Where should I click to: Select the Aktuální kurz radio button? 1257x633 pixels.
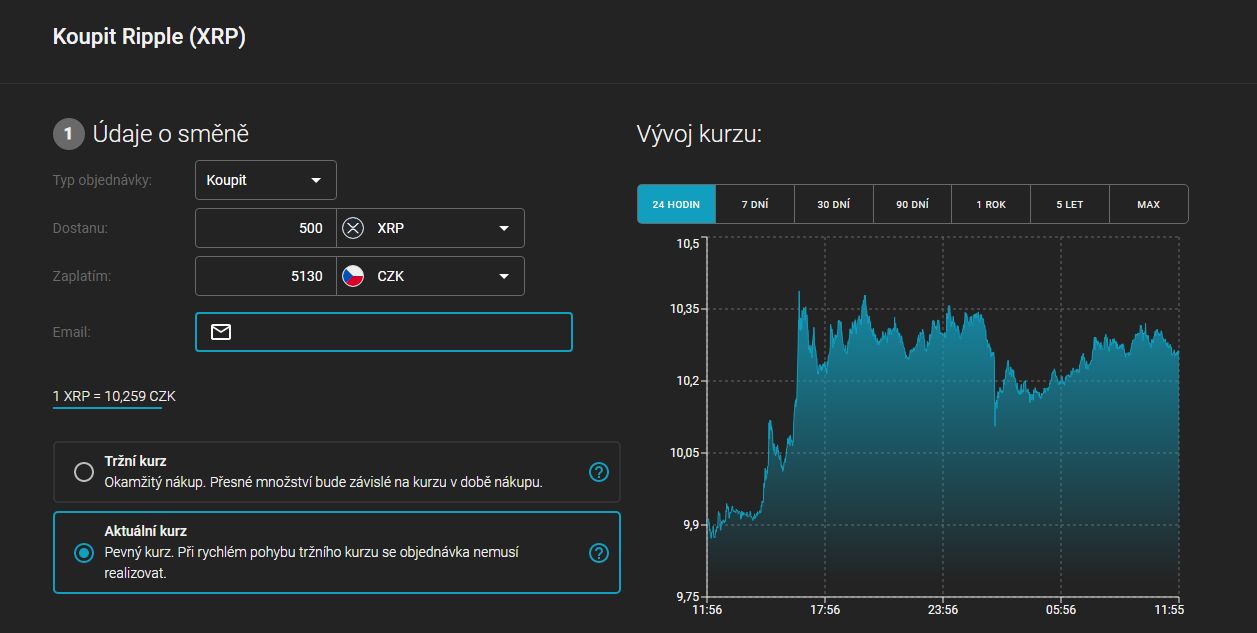tap(84, 553)
